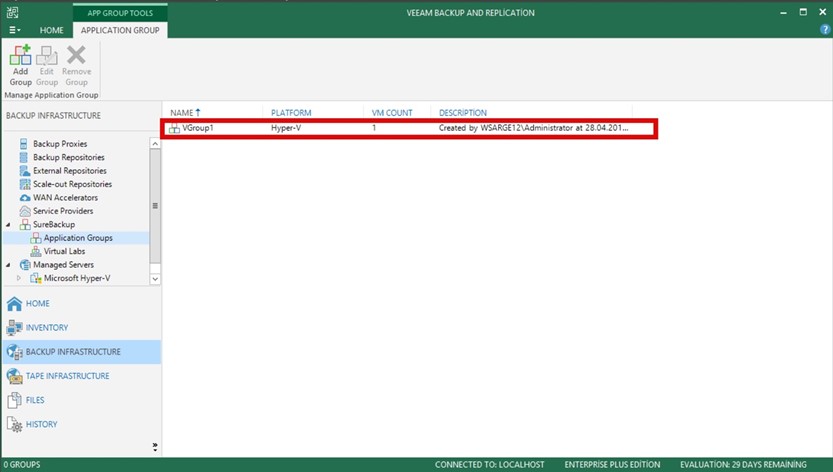Image resolution: width=833 pixels, height=472 pixels.
Task: Open the HISTORY view
Action: point(41,424)
